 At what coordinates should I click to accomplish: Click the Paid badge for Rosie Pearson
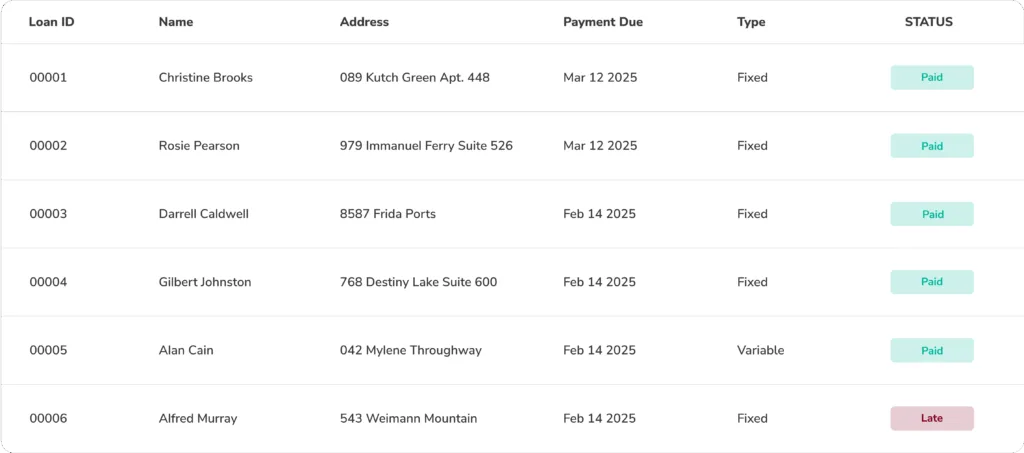932,146
